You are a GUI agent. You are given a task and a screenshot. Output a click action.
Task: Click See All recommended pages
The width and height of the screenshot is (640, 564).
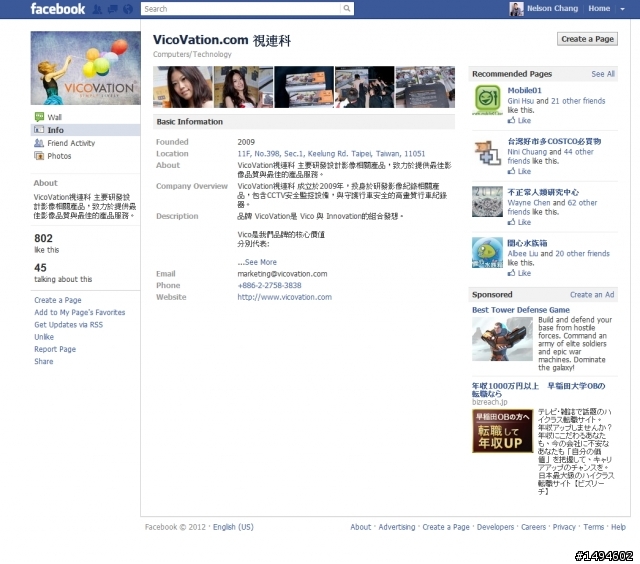click(603, 74)
